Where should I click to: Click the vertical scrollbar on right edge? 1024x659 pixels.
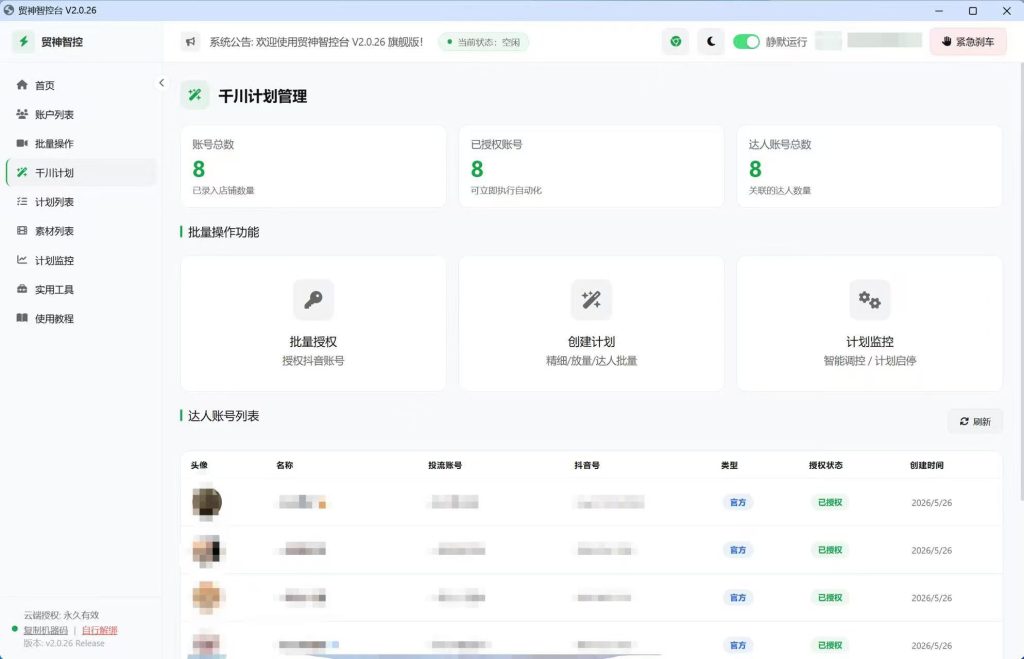point(1021,281)
